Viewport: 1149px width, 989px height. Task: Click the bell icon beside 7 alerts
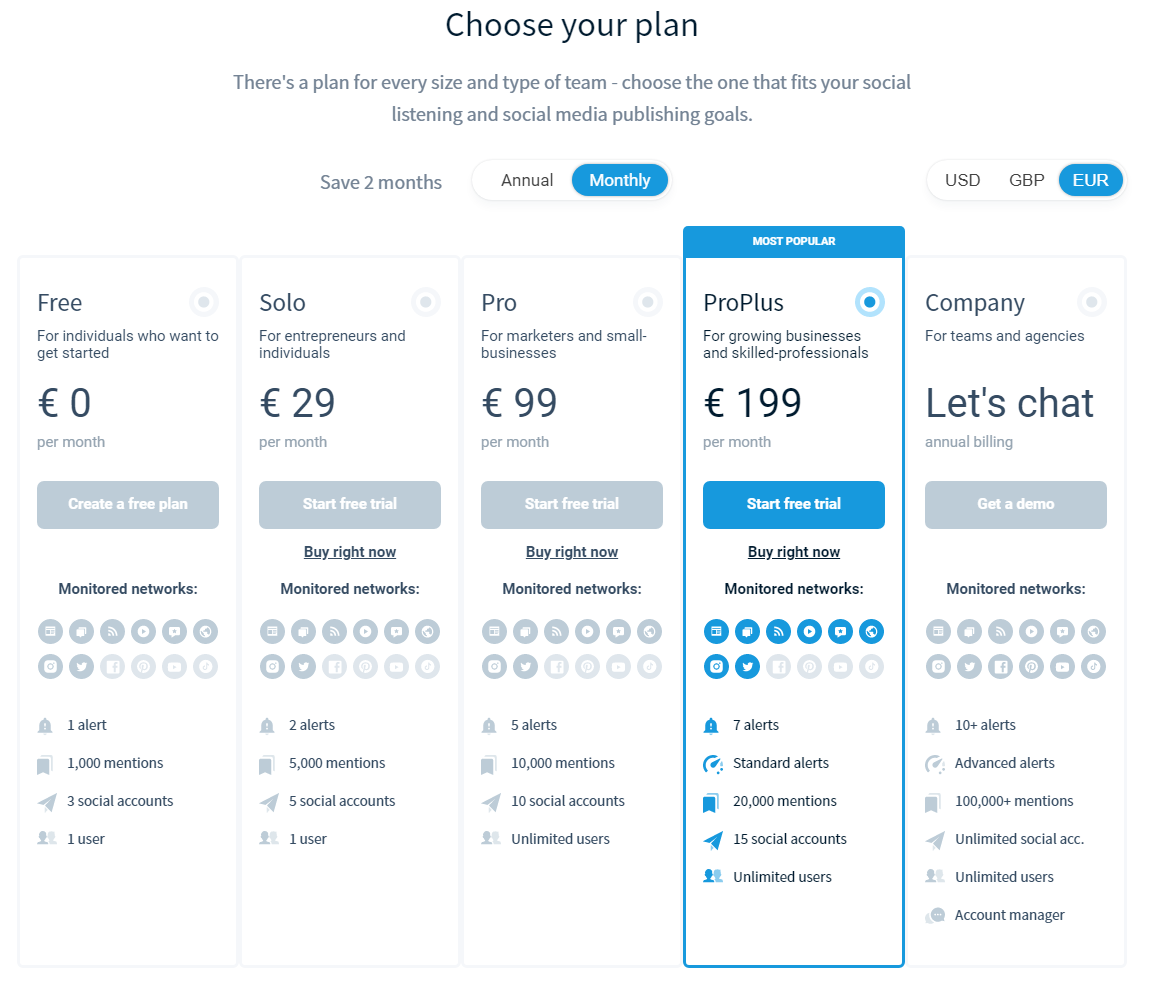tap(711, 725)
